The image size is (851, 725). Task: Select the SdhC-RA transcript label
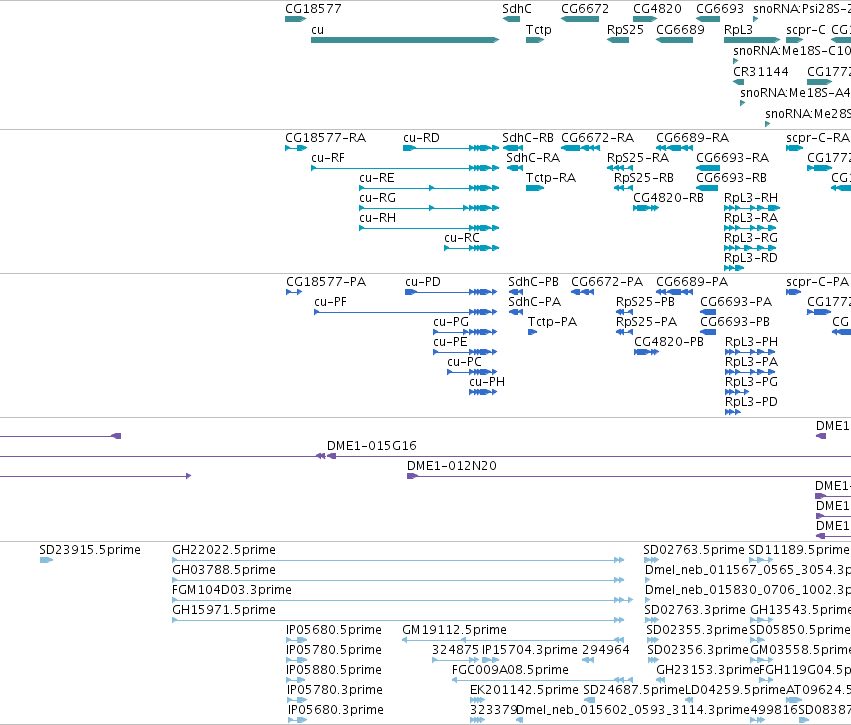click(532, 158)
